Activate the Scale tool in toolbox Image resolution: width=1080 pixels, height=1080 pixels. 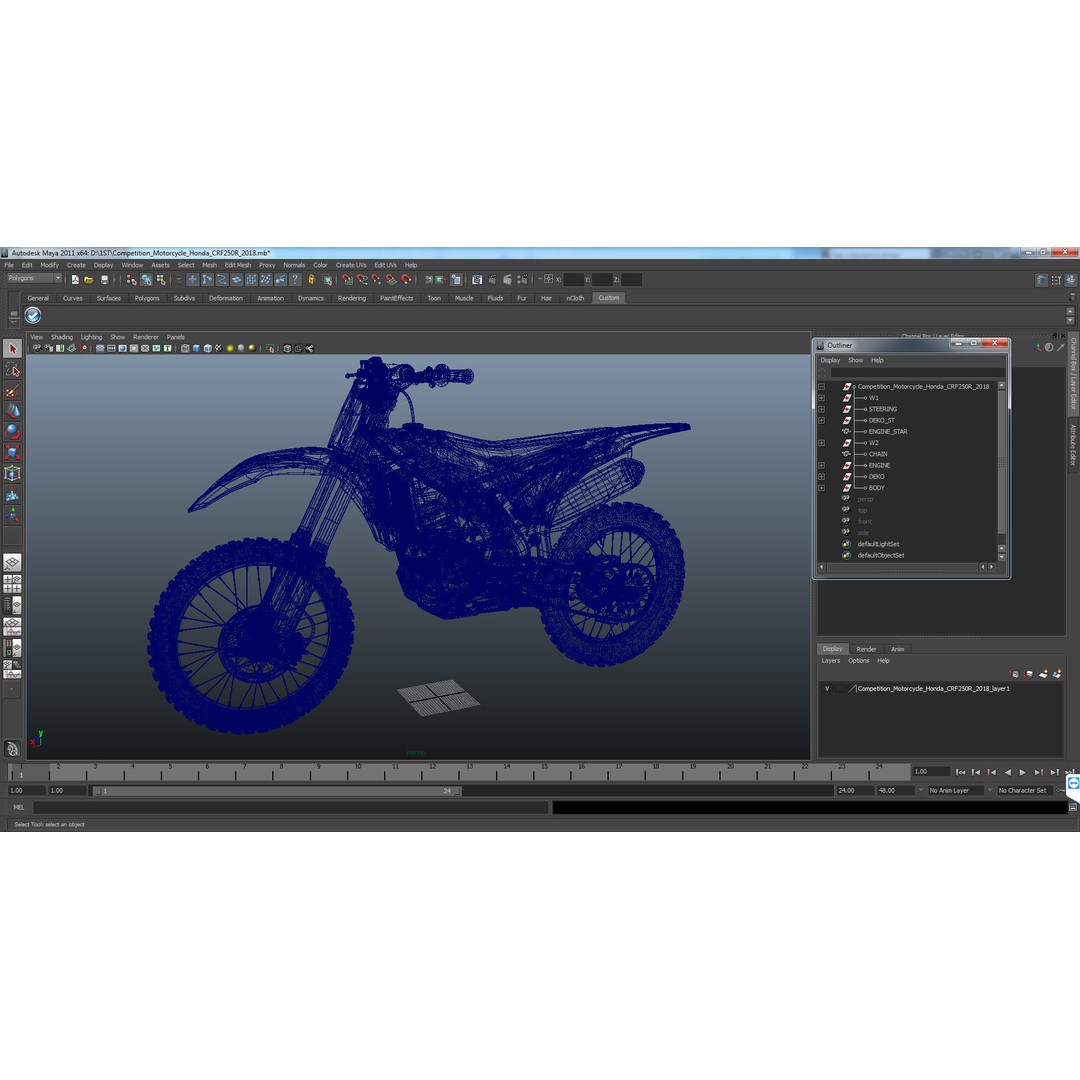[x=12, y=453]
